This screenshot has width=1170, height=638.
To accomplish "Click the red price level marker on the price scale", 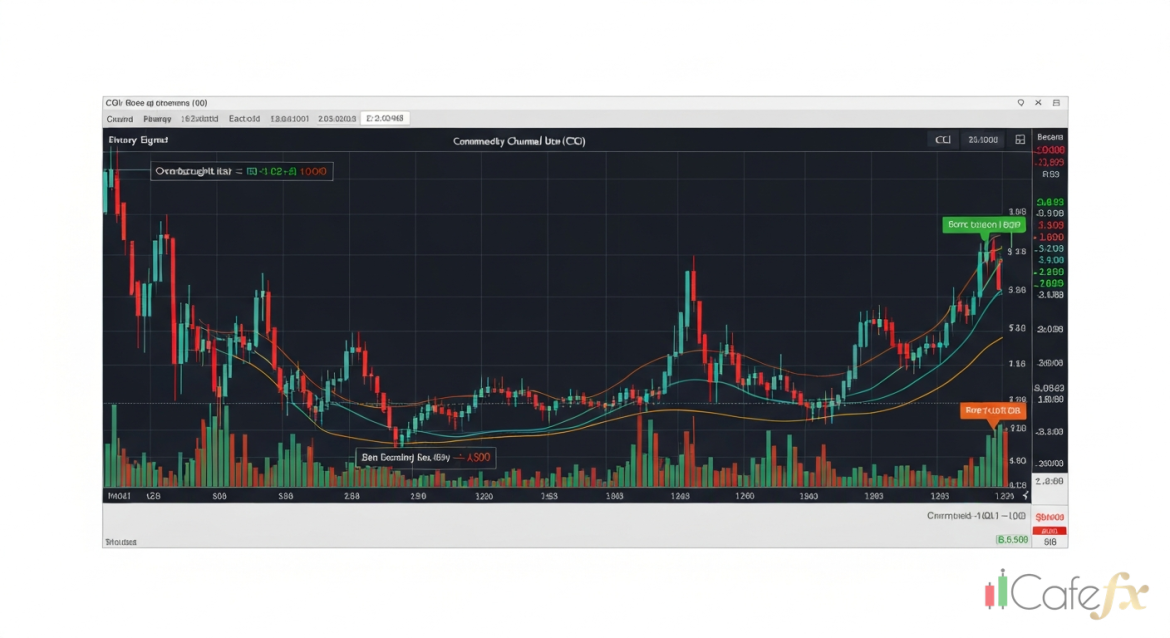I will click(x=1049, y=148).
